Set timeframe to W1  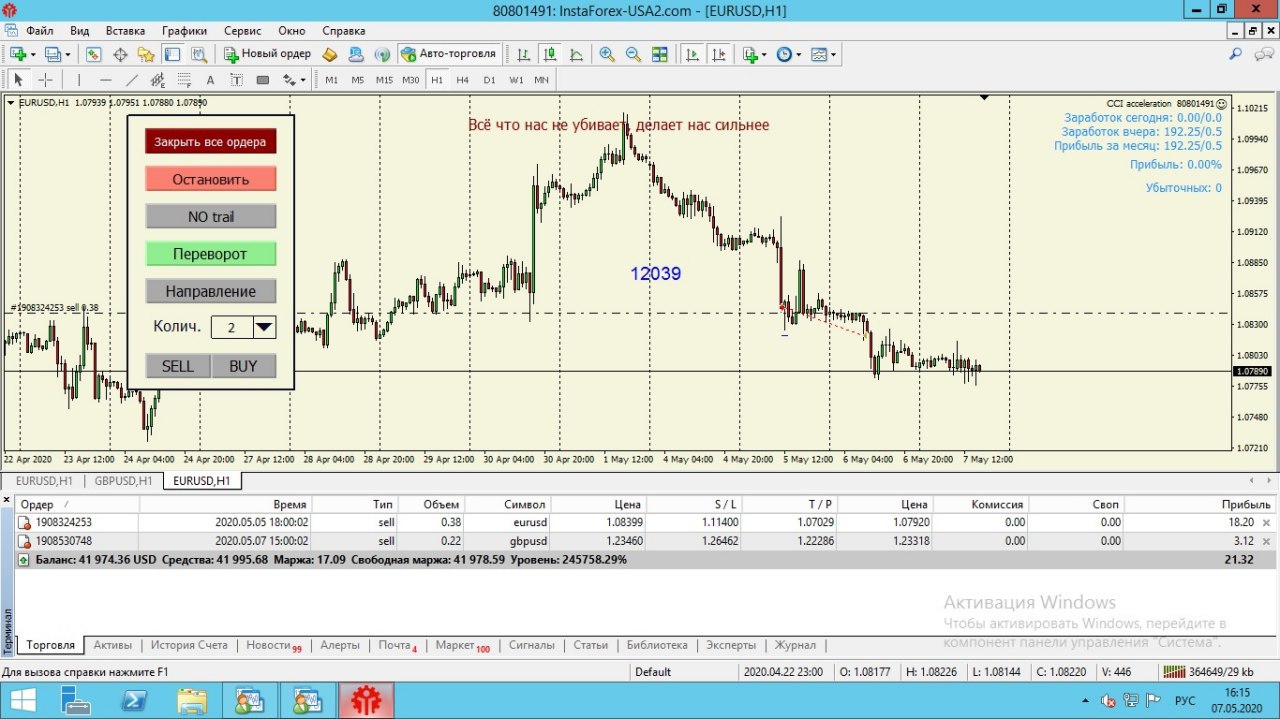(x=515, y=80)
